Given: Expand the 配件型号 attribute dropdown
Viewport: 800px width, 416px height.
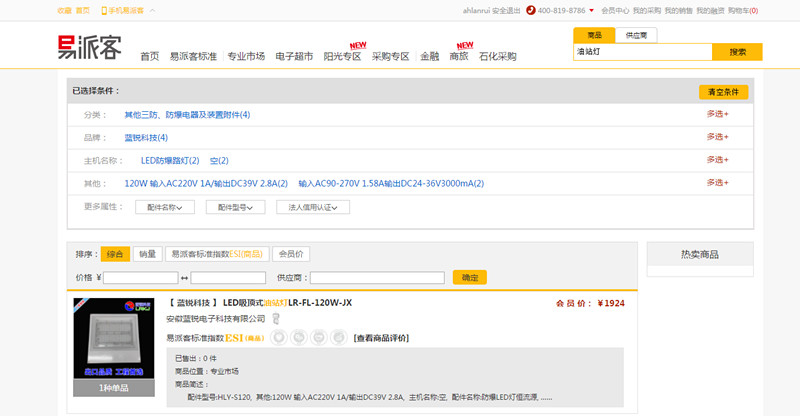Looking at the screenshot, I should coord(235,207).
